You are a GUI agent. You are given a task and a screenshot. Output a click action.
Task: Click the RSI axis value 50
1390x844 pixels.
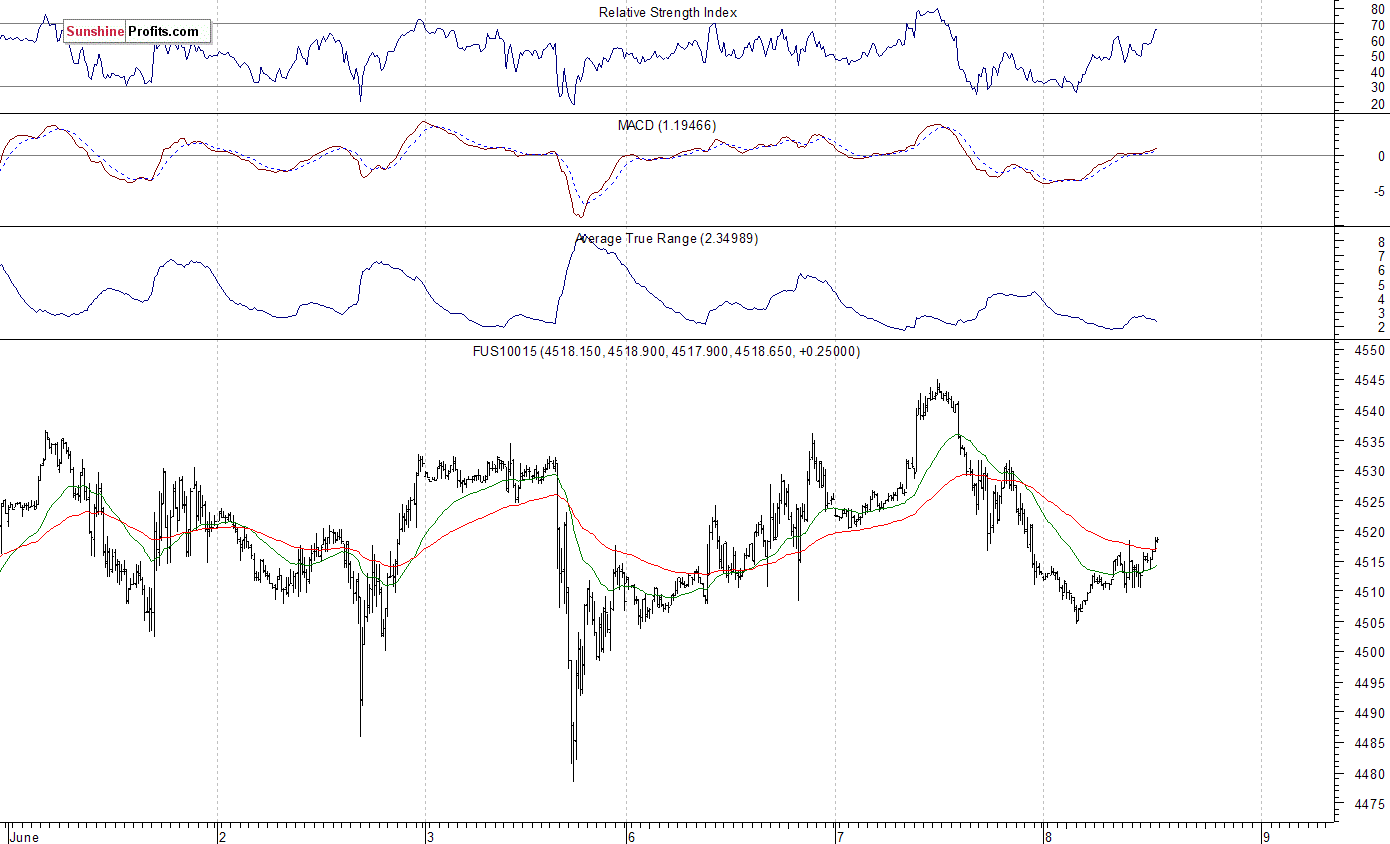(1378, 57)
